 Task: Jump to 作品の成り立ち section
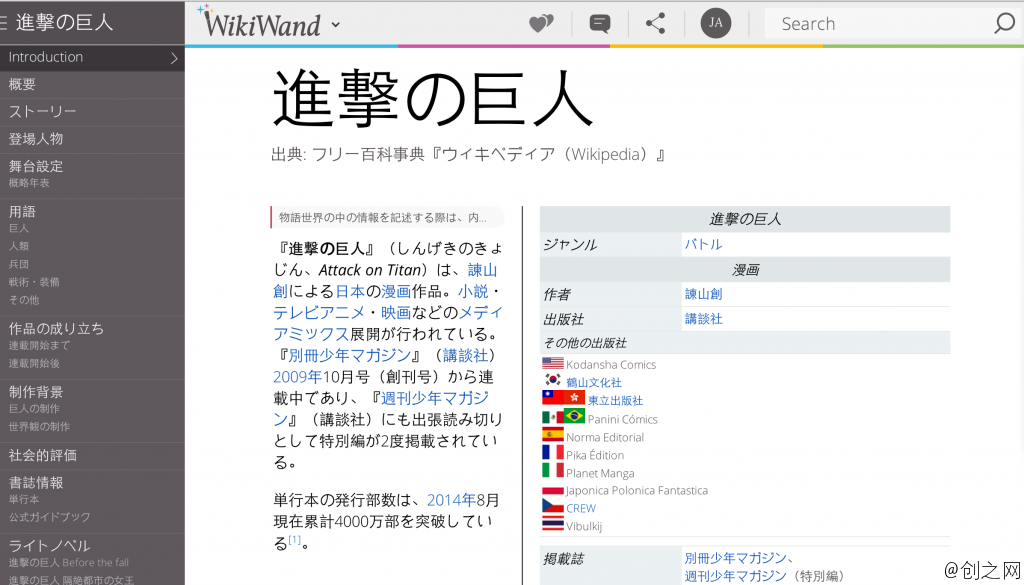[x=56, y=328]
